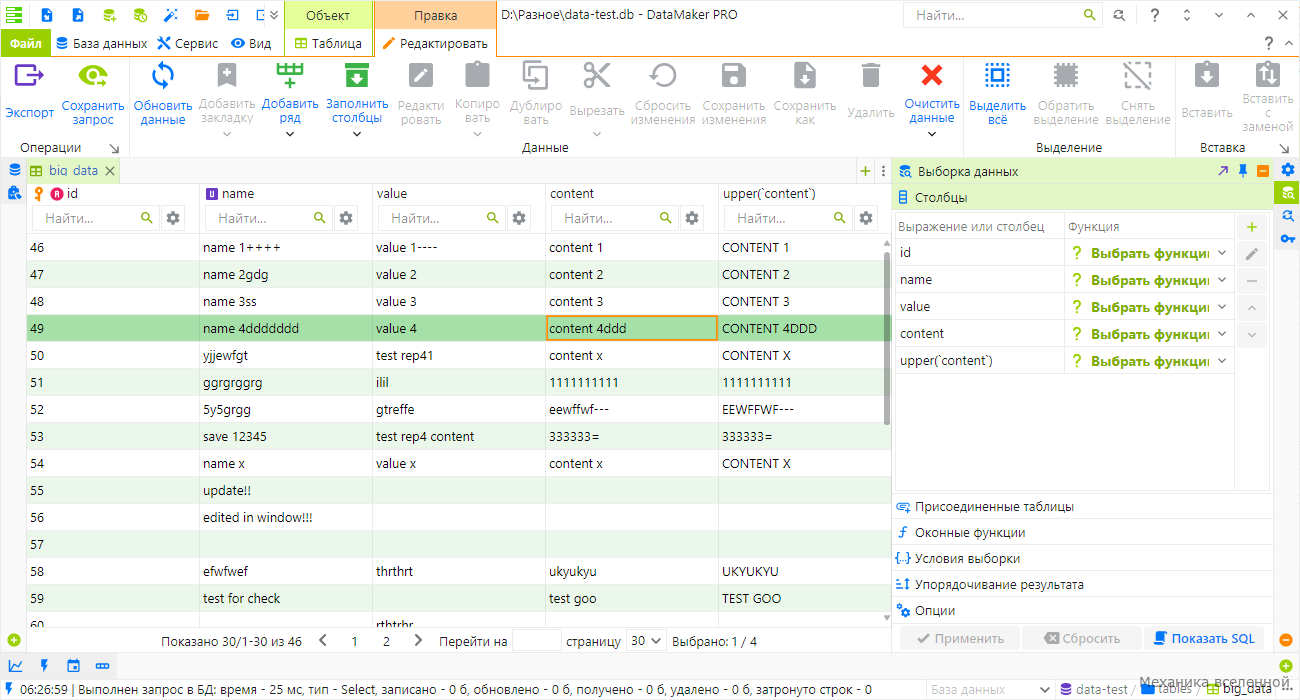Click key icon on right sidebar

click(x=1288, y=238)
